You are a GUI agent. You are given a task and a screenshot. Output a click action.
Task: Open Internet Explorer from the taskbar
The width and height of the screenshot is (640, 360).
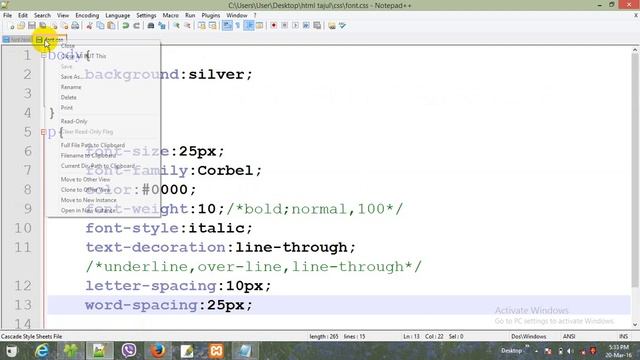click(42, 351)
